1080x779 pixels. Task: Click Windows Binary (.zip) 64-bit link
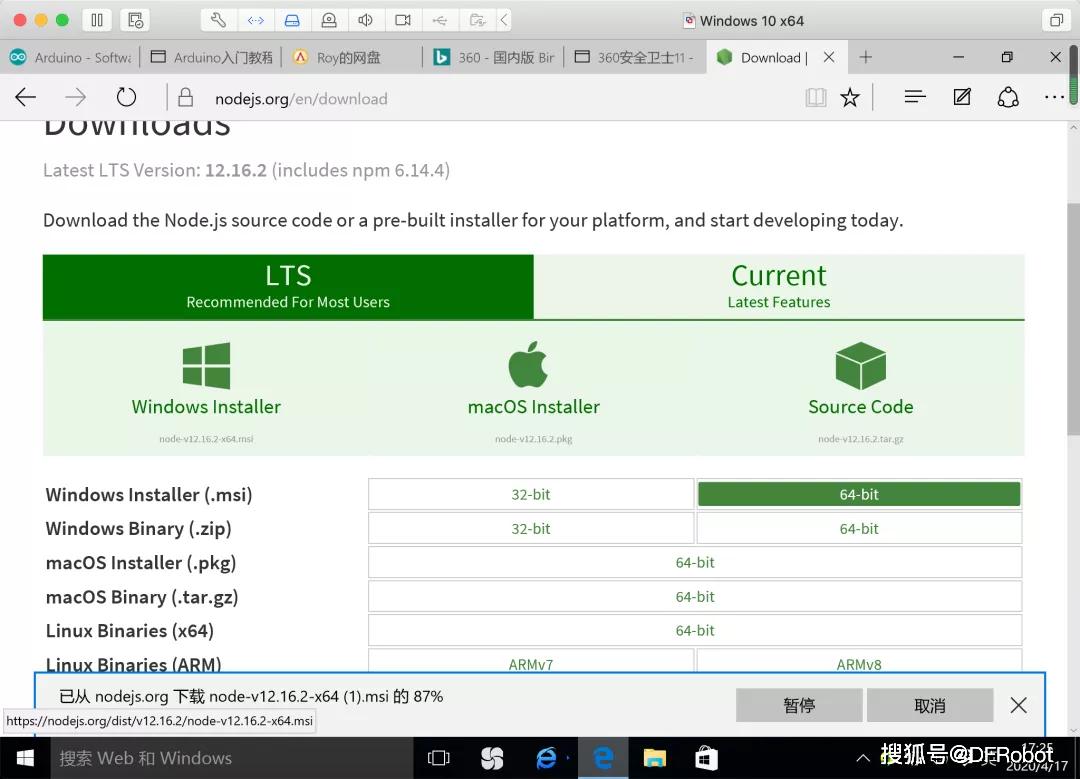(859, 528)
